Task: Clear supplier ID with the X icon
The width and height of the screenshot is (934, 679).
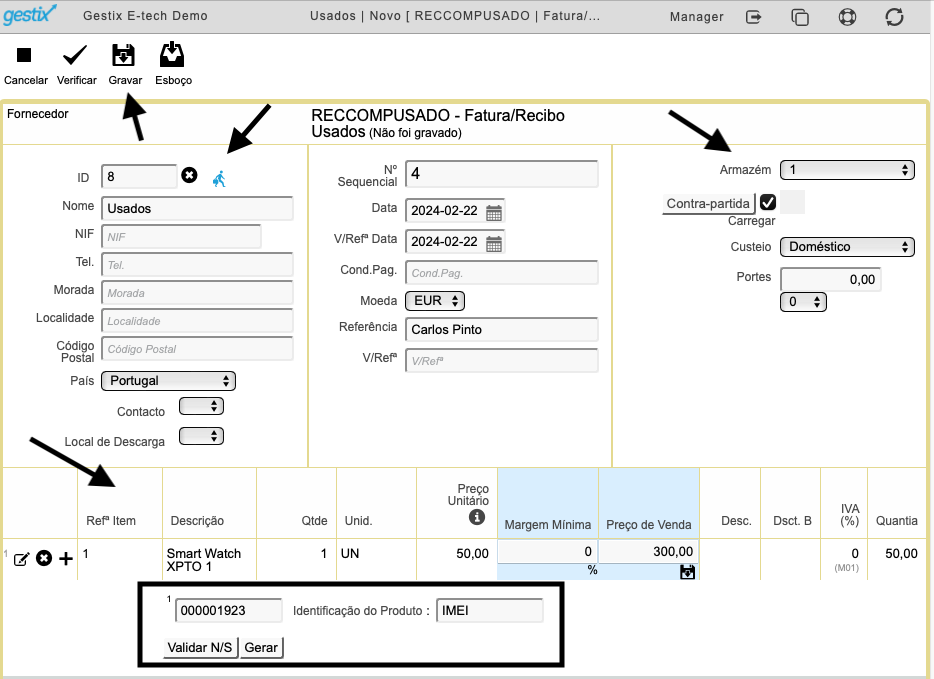Action: point(189,175)
